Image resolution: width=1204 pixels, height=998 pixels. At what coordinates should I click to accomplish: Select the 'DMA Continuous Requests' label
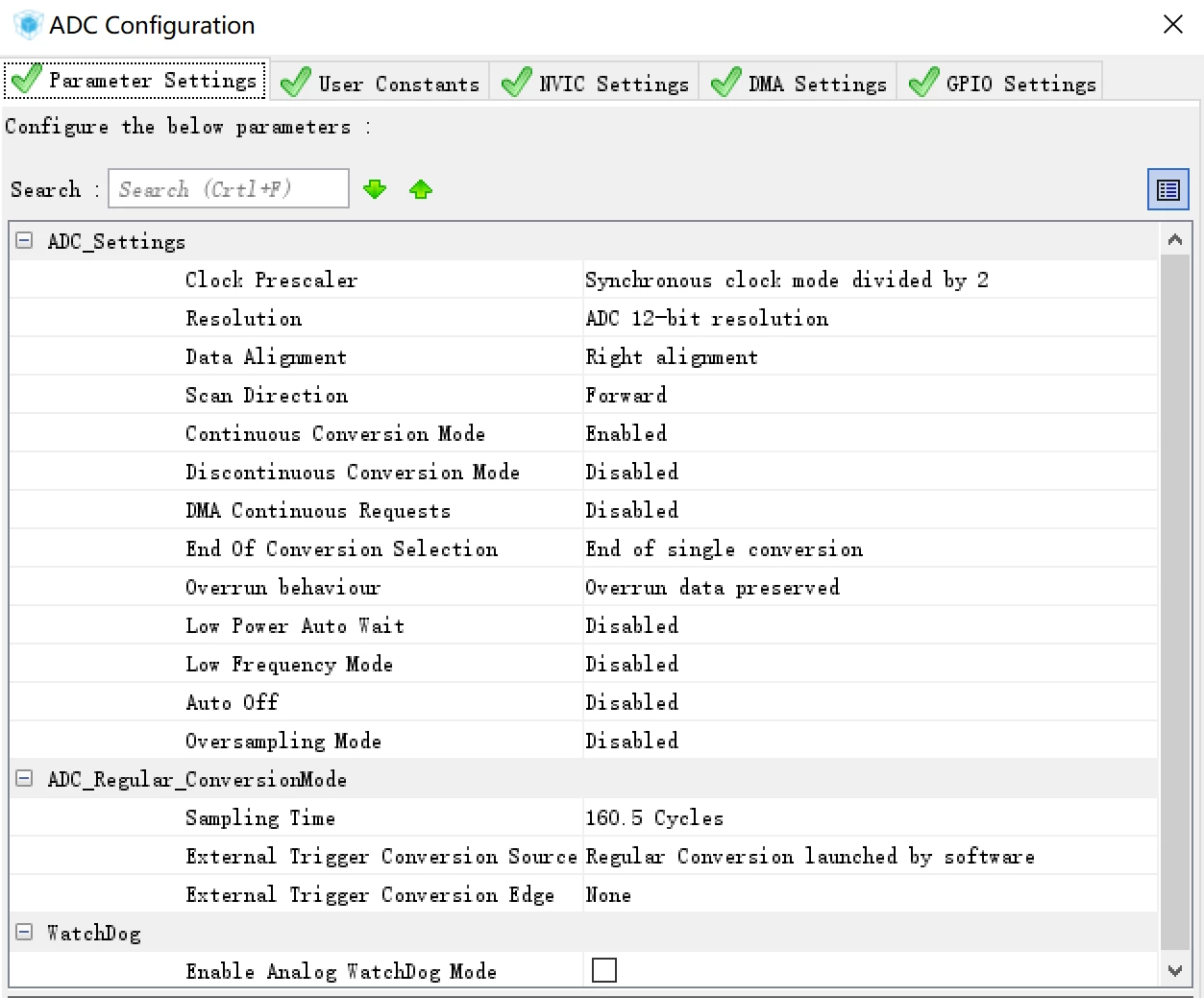318,510
